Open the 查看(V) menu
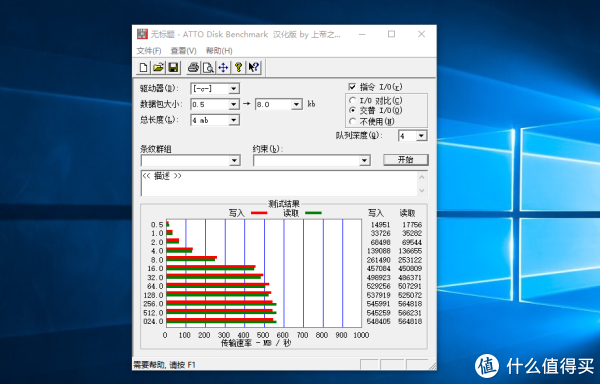This screenshot has width=600, height=384. (184, 51)
